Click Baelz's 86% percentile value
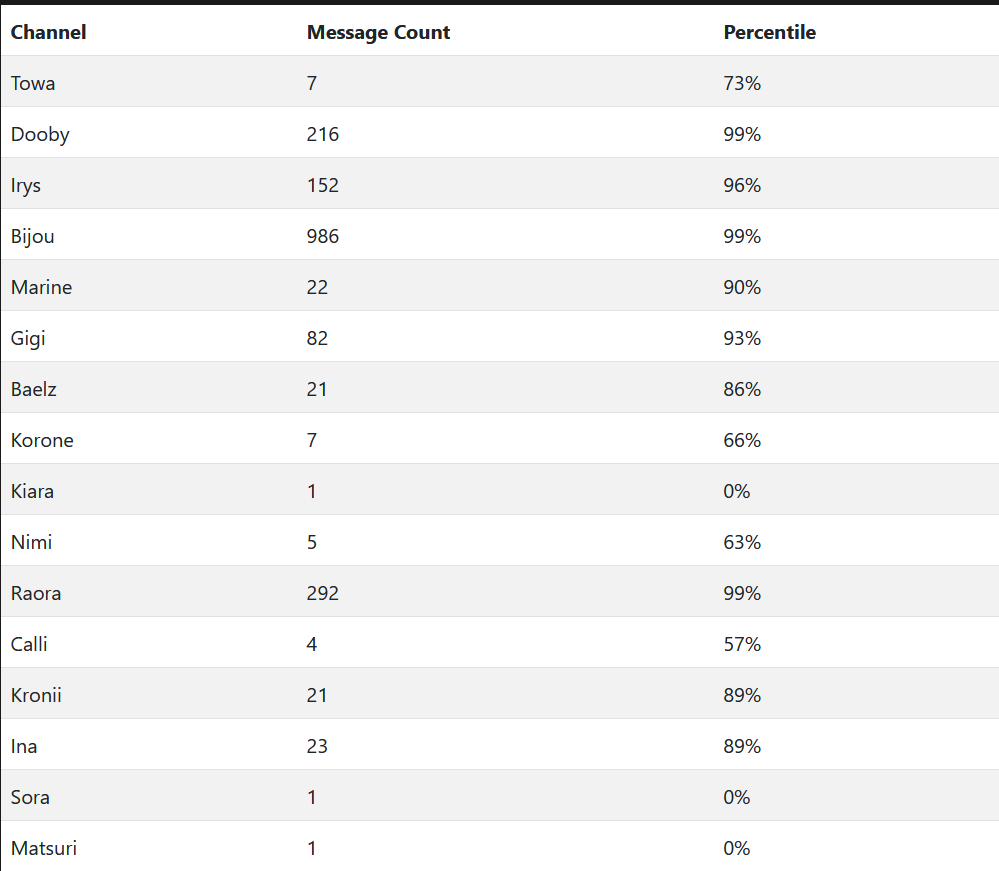 (742, 389)
